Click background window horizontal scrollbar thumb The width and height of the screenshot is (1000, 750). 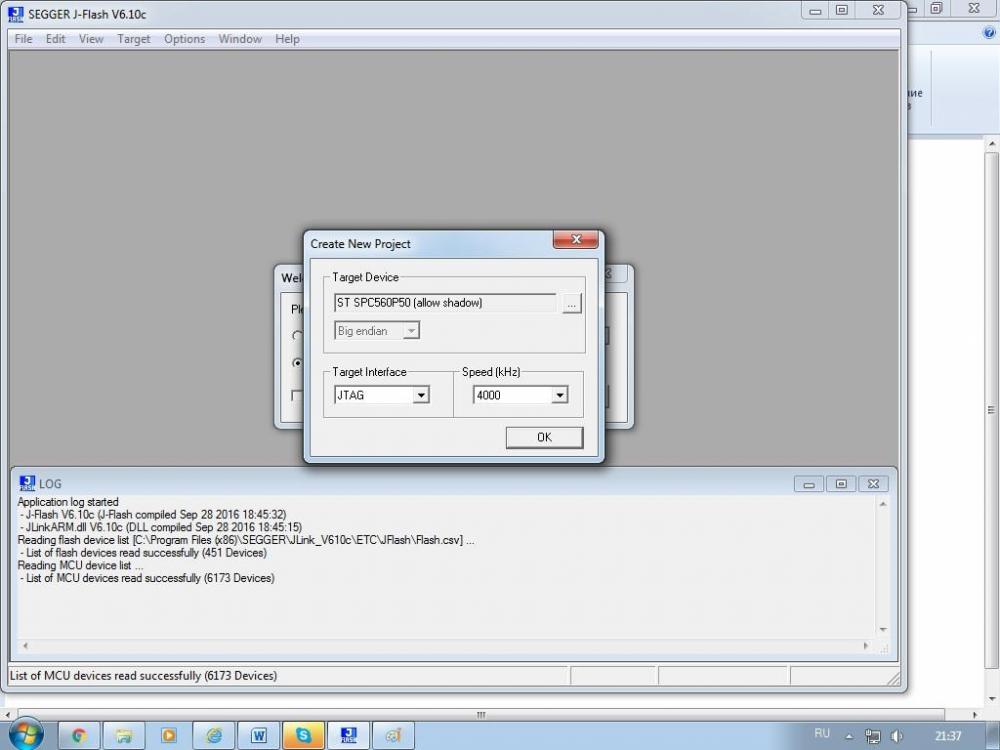pyautogui.click(x=481, y=714)
